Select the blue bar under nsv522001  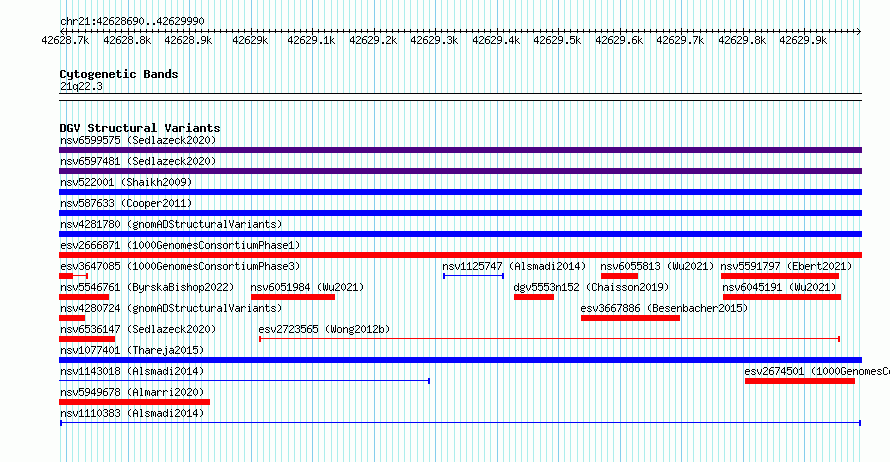pyautogui.click(x=460, y=192)
